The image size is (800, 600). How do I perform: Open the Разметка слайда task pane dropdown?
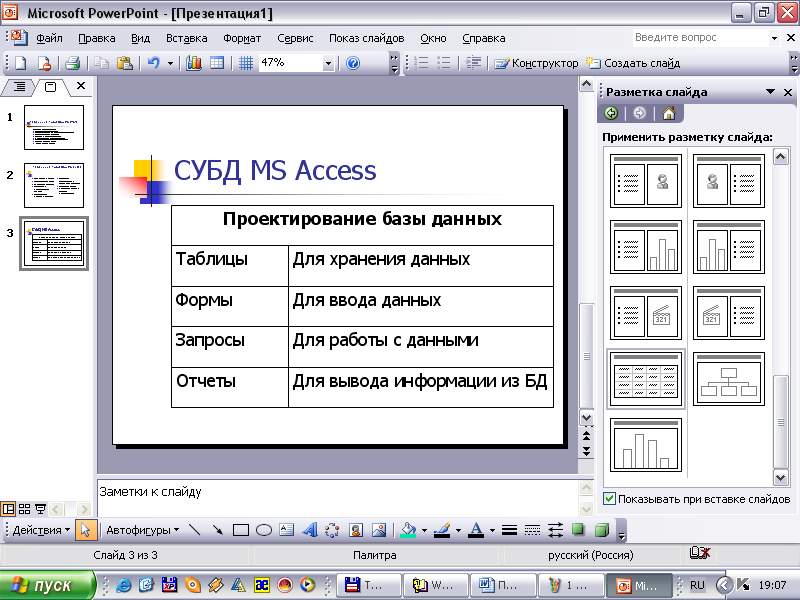click(x=770, y=92)
